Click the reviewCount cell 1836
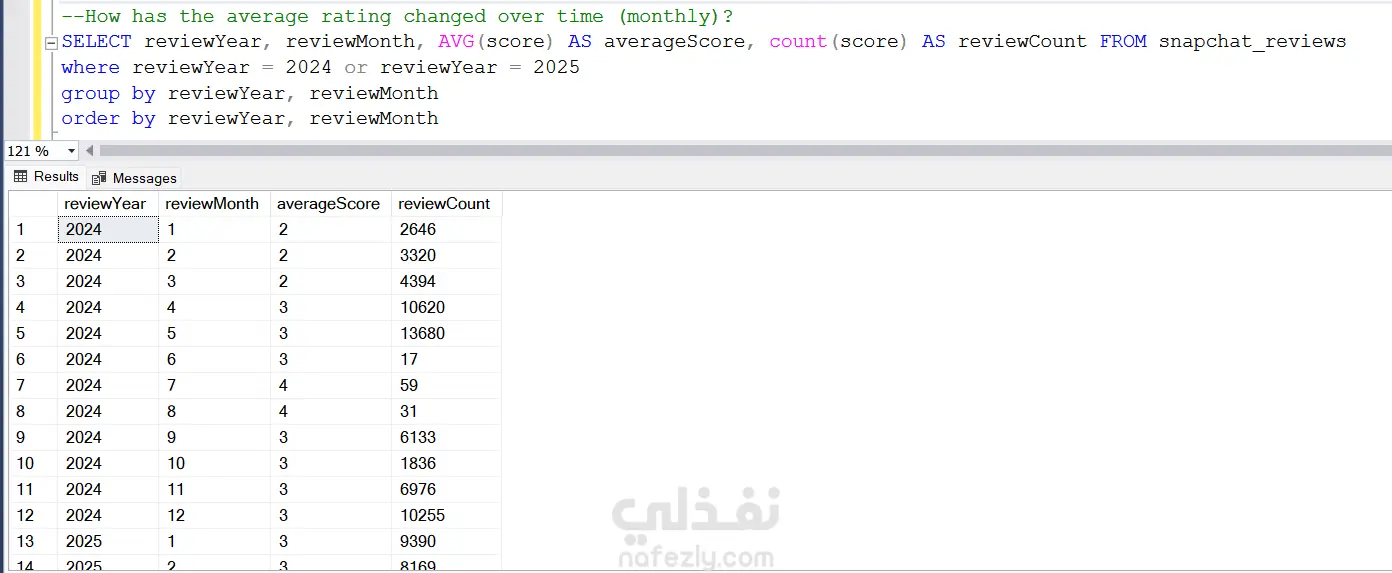This screenshot has width=1392, height=573. click(446, 464)
